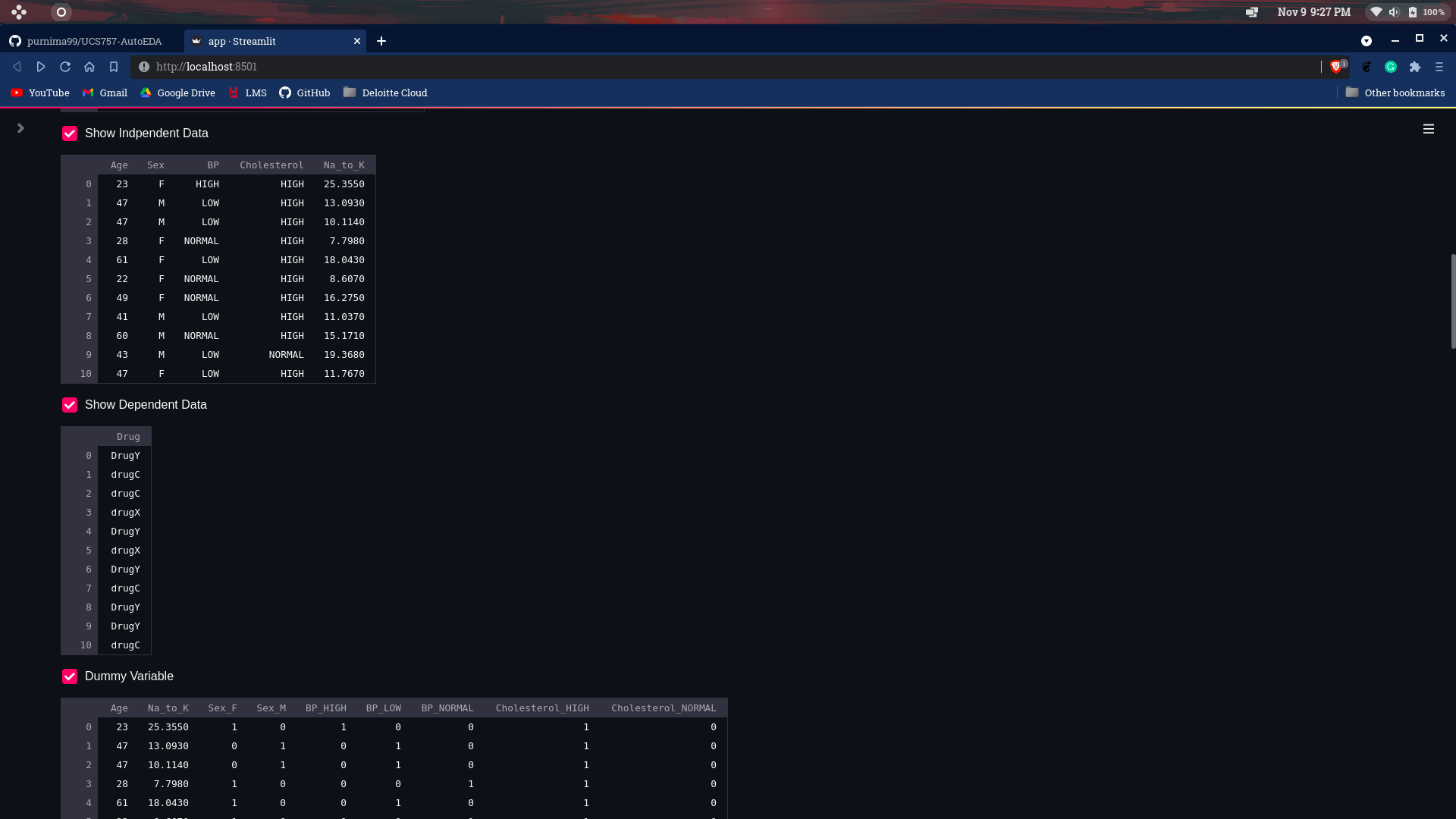Open a new tab with plus
Screen dimensions: 1456x819
click(x=381, y=41)
